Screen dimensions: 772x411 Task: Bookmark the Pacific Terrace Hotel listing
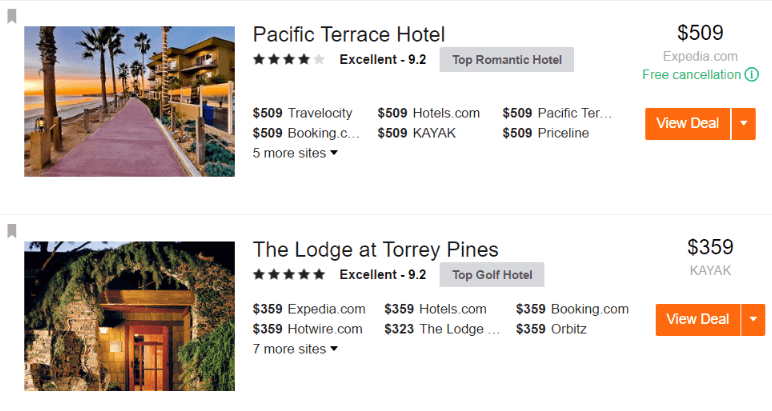click(11, 18)
